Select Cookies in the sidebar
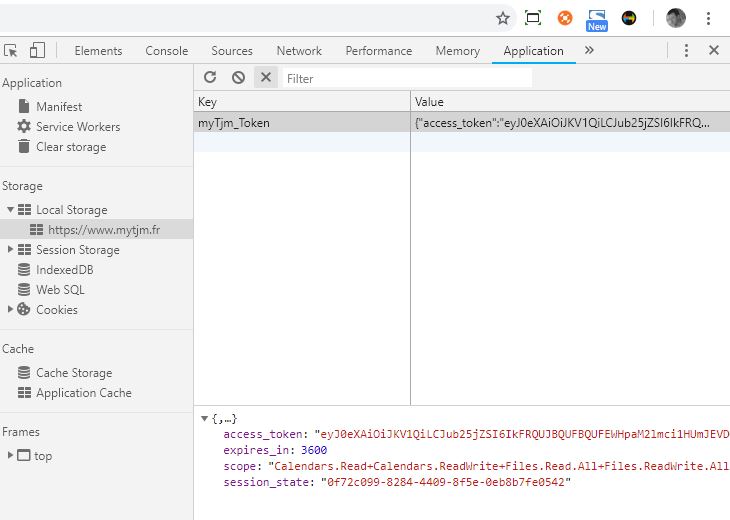 pos(57,310)
